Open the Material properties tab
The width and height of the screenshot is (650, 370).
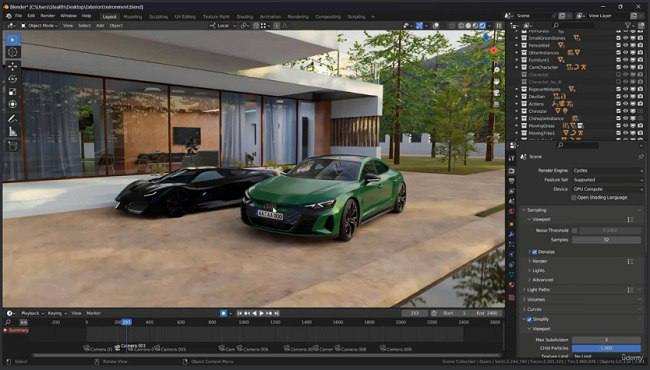(512, 285)
